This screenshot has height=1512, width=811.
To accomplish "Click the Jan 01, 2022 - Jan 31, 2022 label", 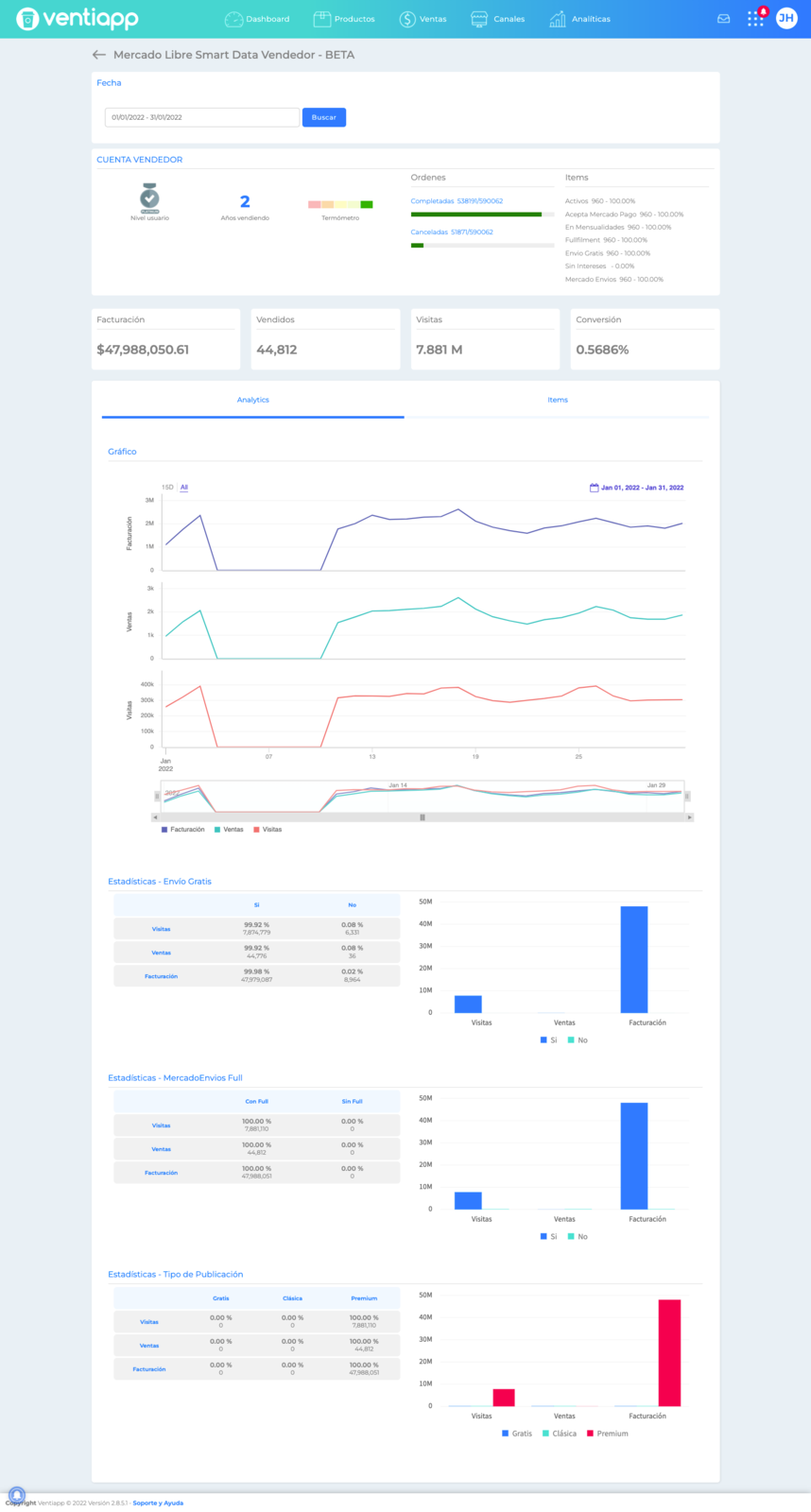I will pyautogui.click(x=643, y=488).
